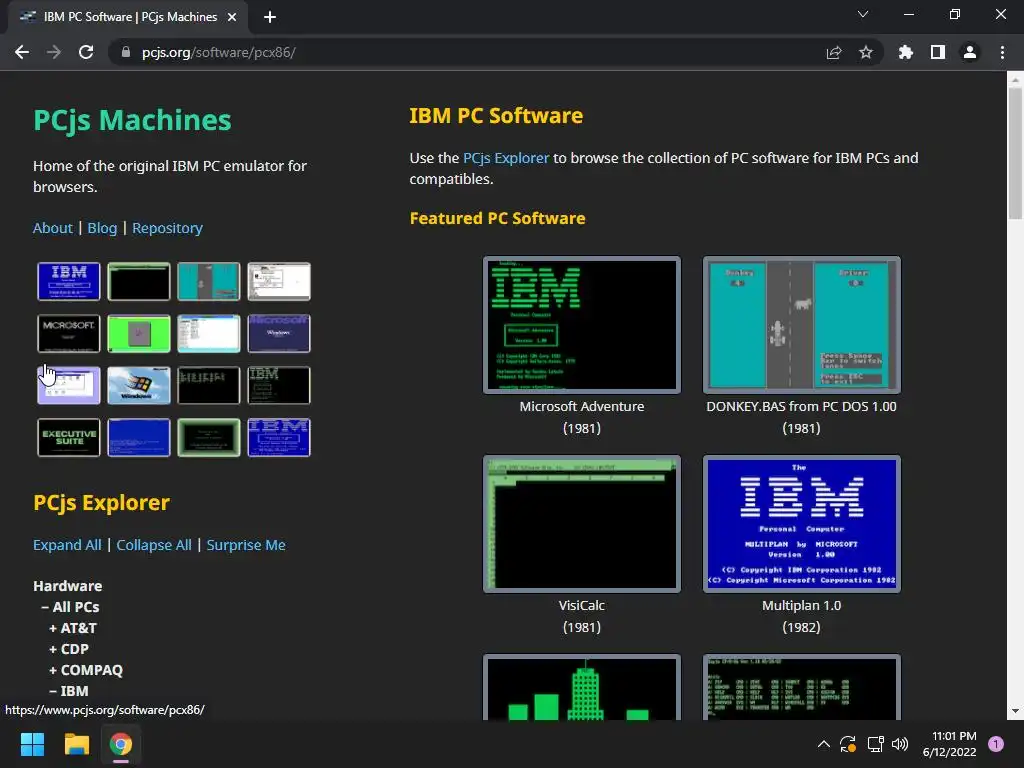Follow the PCjs Explorer link in text
The image size is (1024, 768).
[505, 158]
